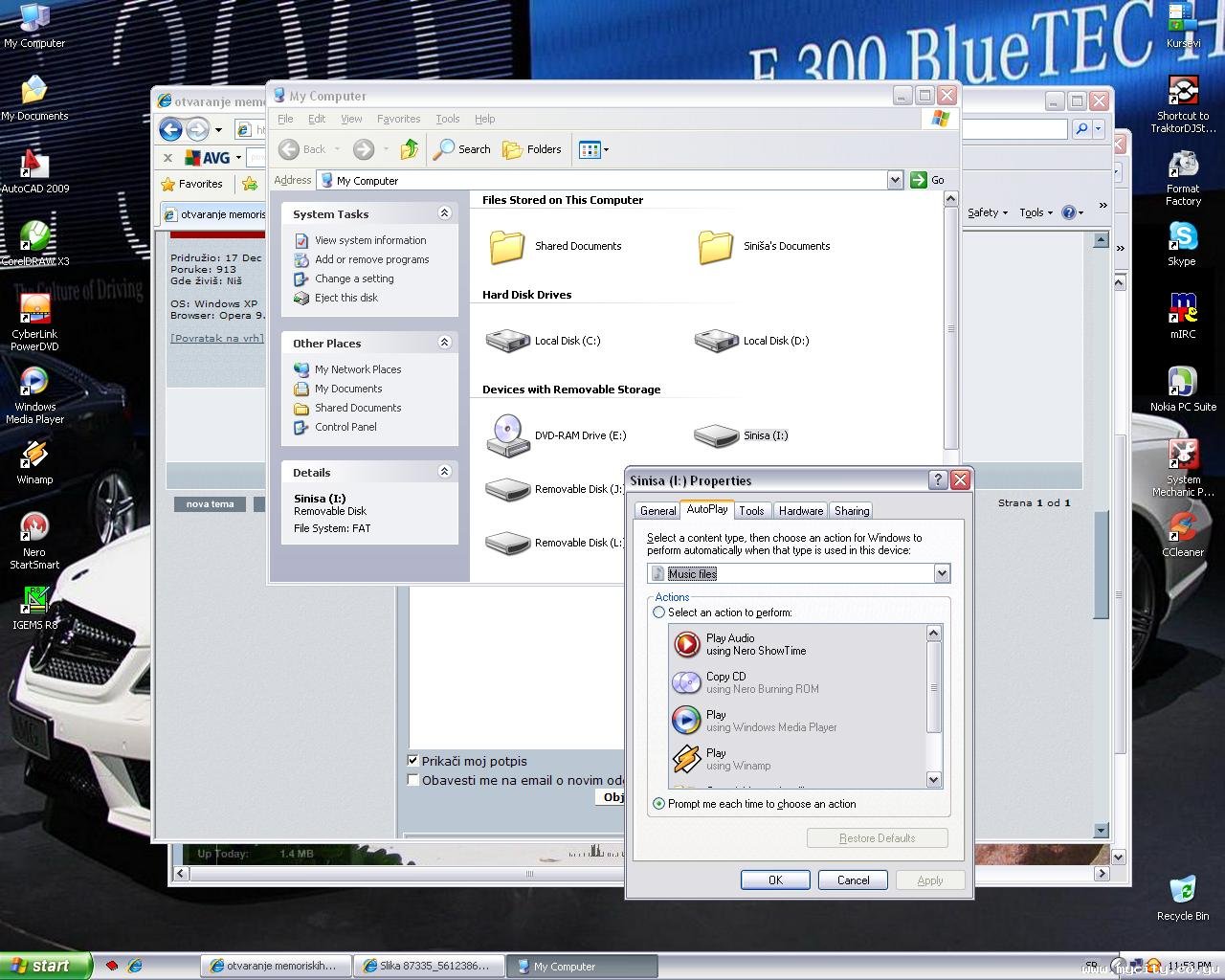Choose 'Select an action to perform' radio

point(658,612)
